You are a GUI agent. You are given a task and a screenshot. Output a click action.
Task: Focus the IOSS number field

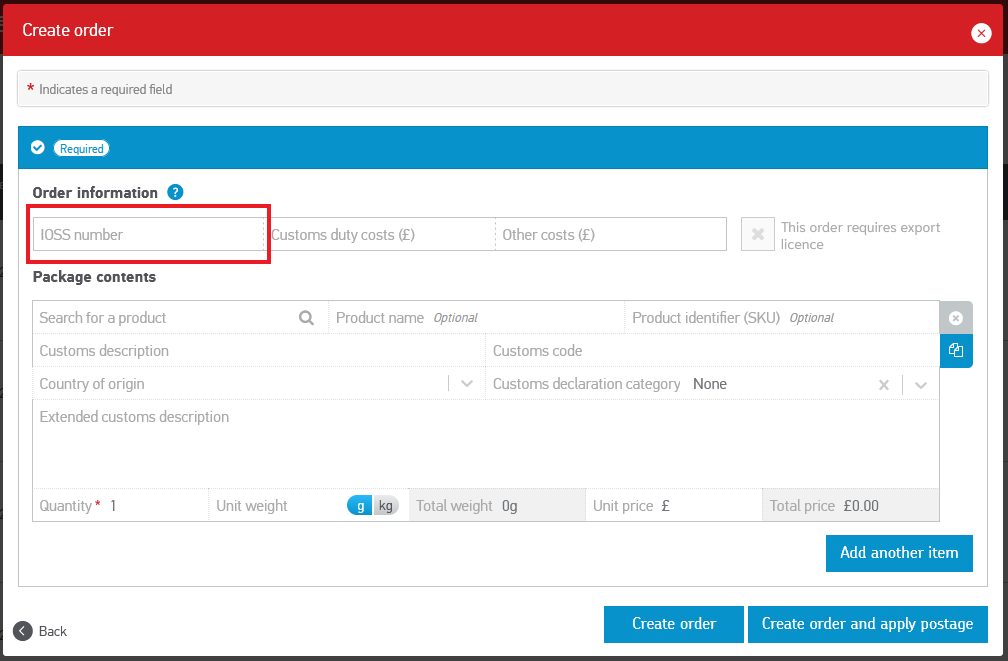tap(148, 235)
